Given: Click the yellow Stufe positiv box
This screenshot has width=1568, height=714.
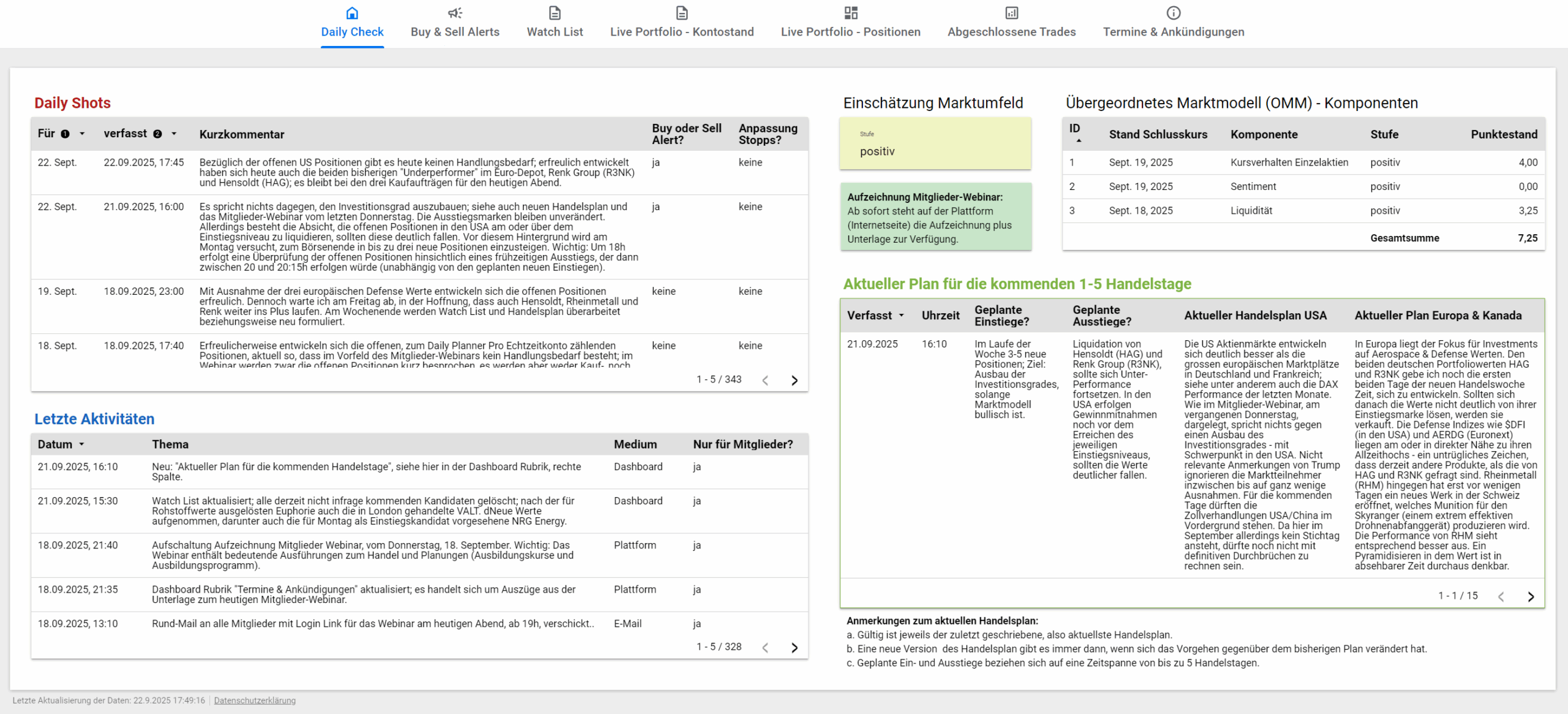Looking at the screenshot, I should tap(935, 144).
